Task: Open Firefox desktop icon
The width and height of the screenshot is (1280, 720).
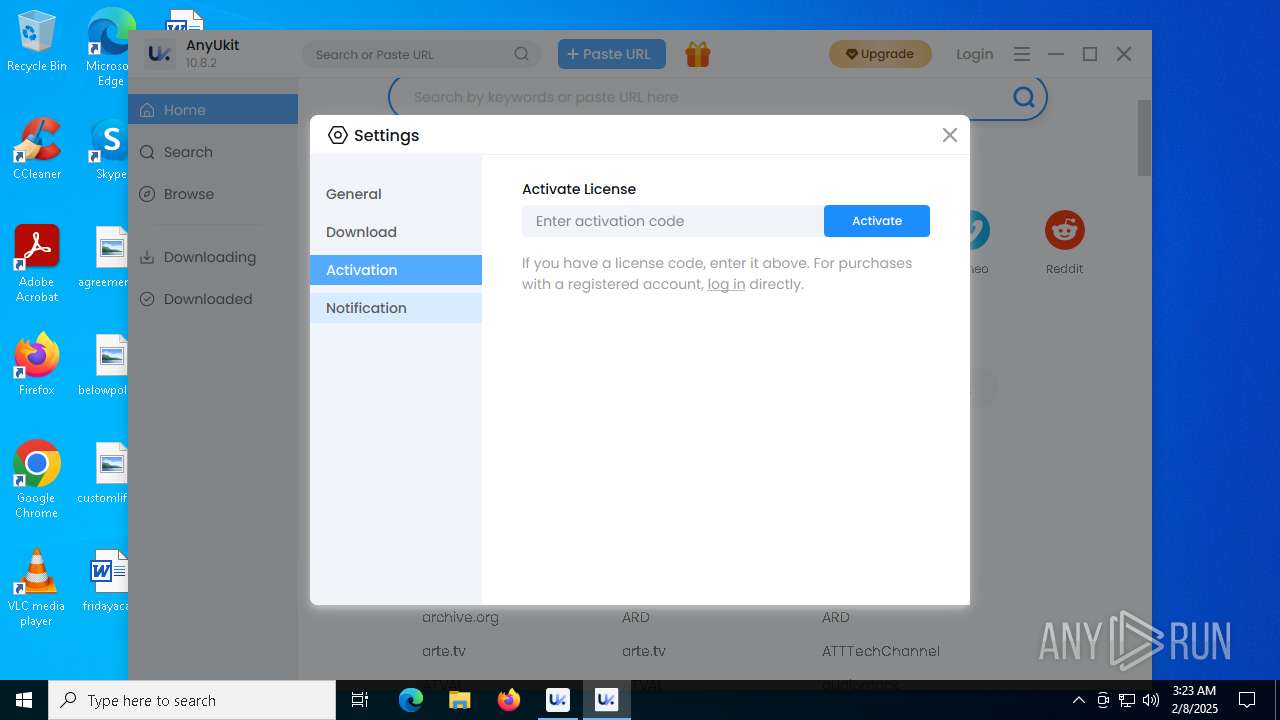Action: 37,365
